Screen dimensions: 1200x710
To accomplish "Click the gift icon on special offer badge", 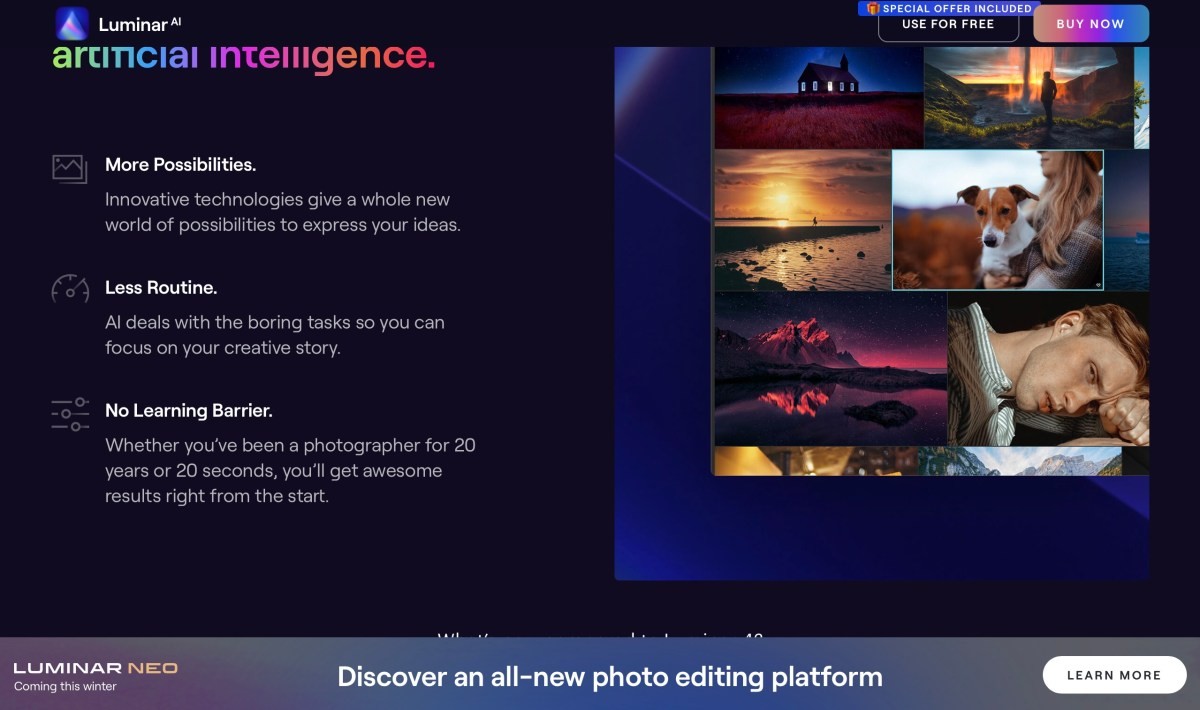I will point(872,8).
